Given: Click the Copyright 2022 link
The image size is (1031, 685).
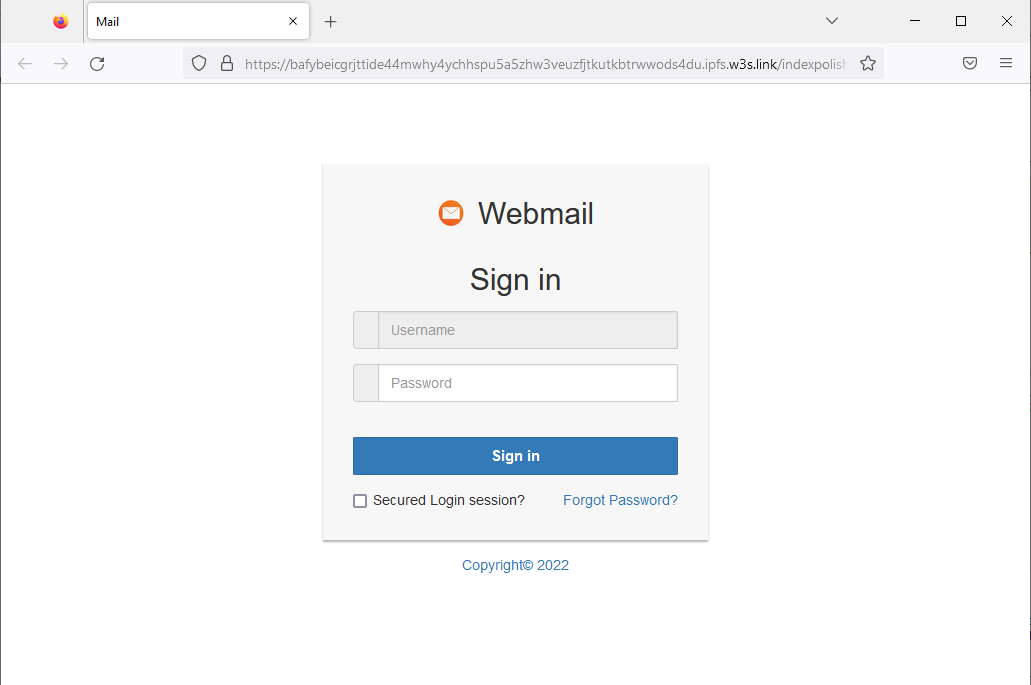Looking at the screenshot, I should (x=515, y=565).
